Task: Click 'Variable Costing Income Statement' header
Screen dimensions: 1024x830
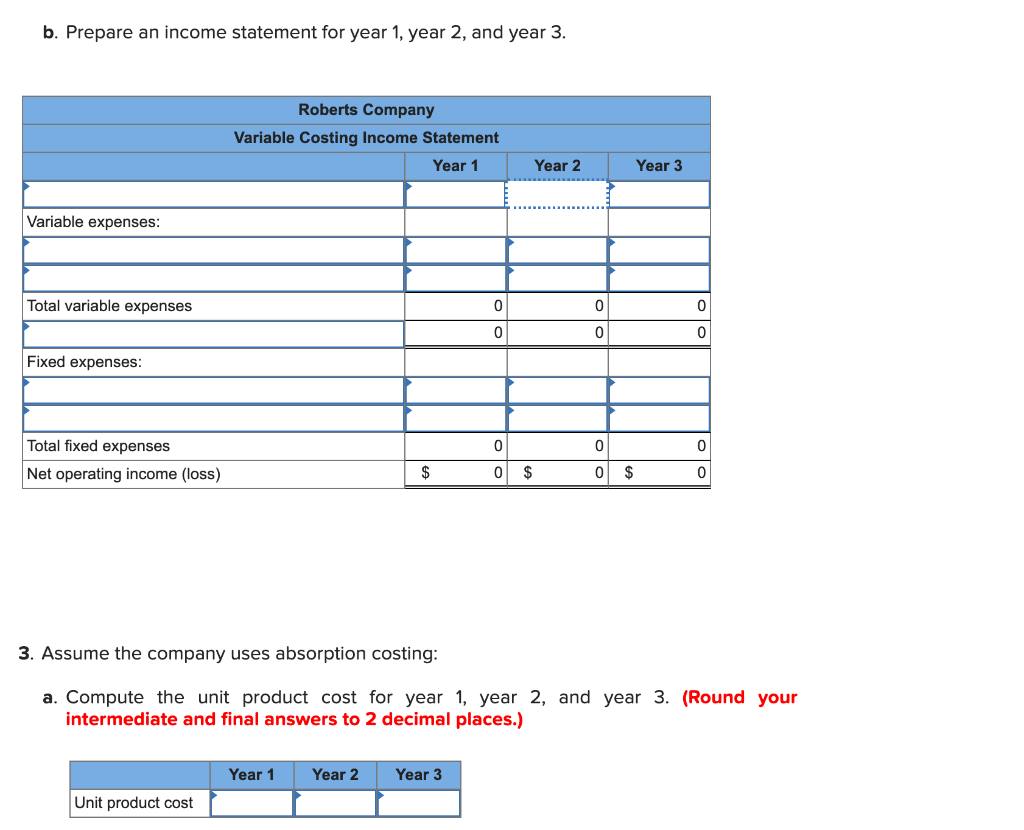Action: point(366,138)
